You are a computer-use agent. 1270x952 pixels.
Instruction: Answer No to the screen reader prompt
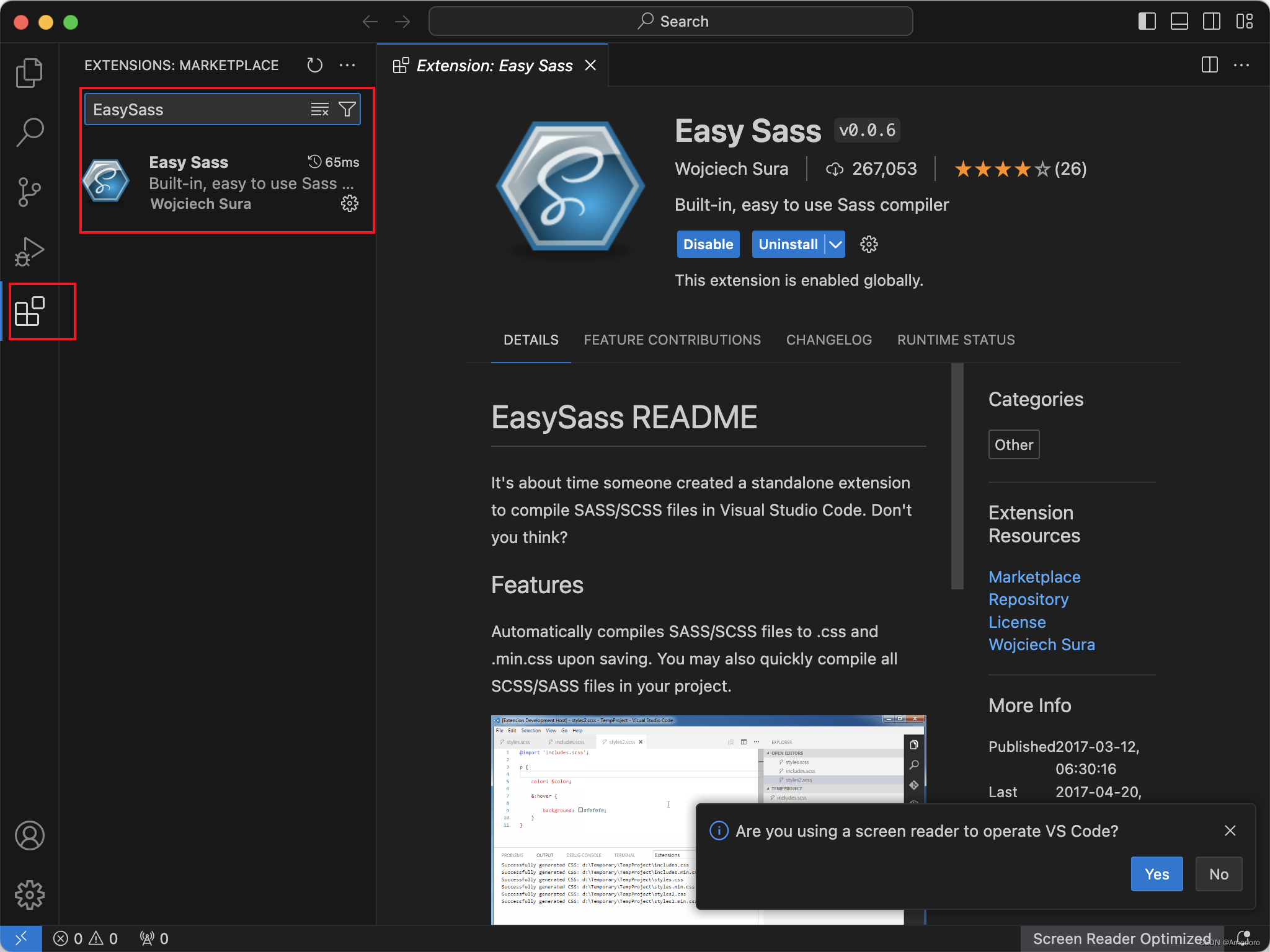tap(1219, 874)
